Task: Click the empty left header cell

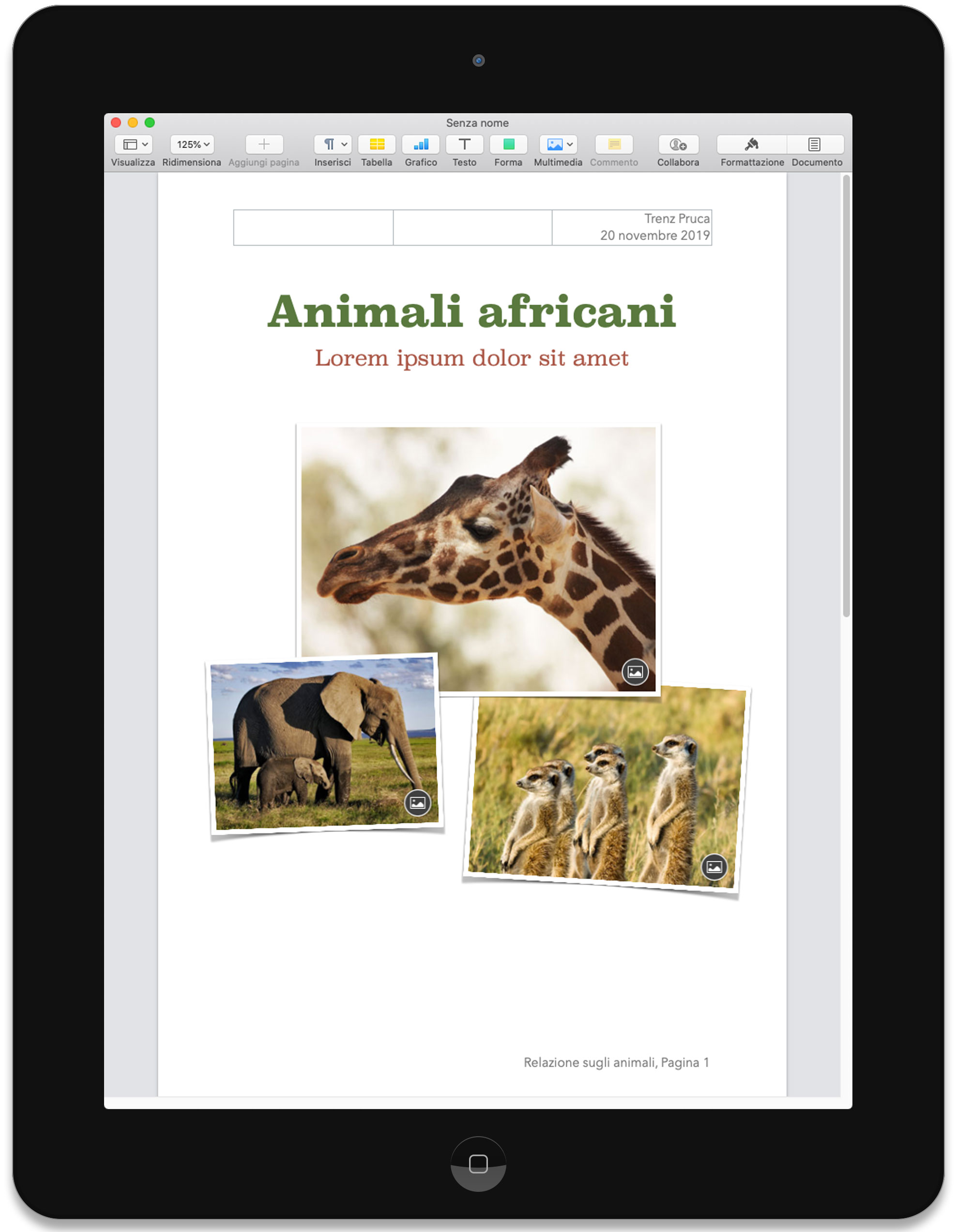Action: (x=313, y=227)
